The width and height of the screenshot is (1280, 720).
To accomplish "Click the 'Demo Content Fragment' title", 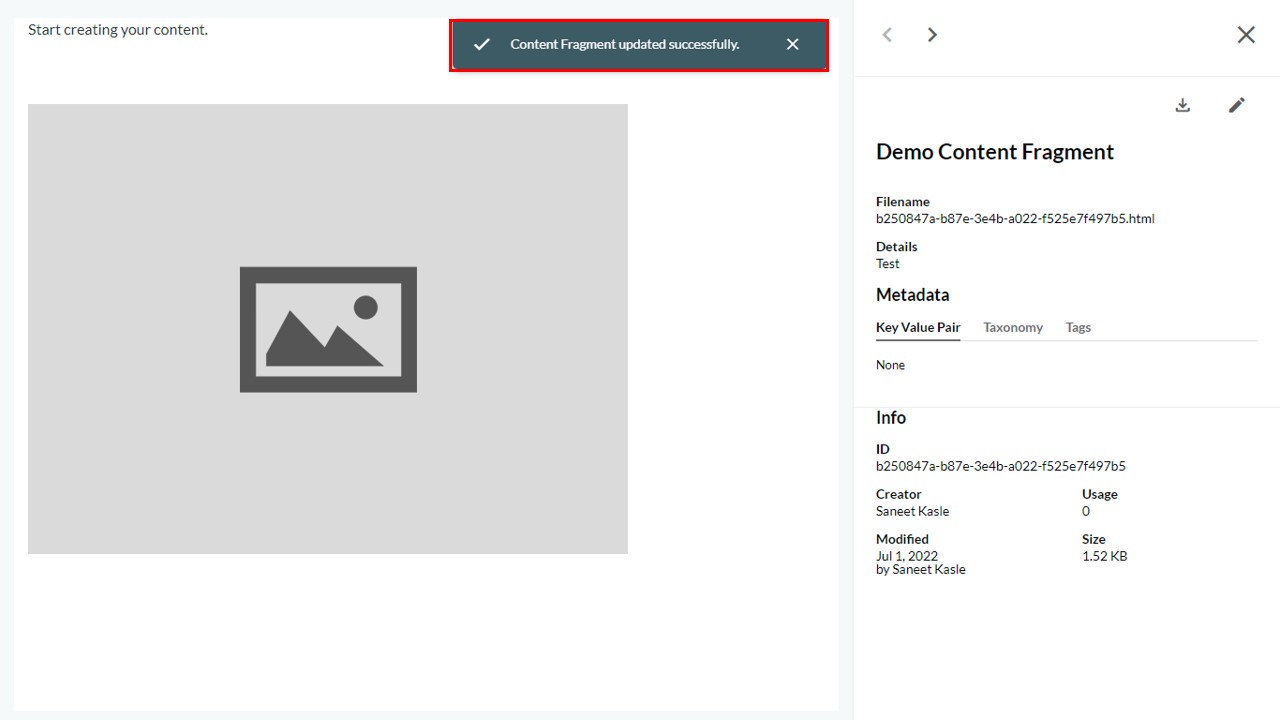I will pos(995,152).
